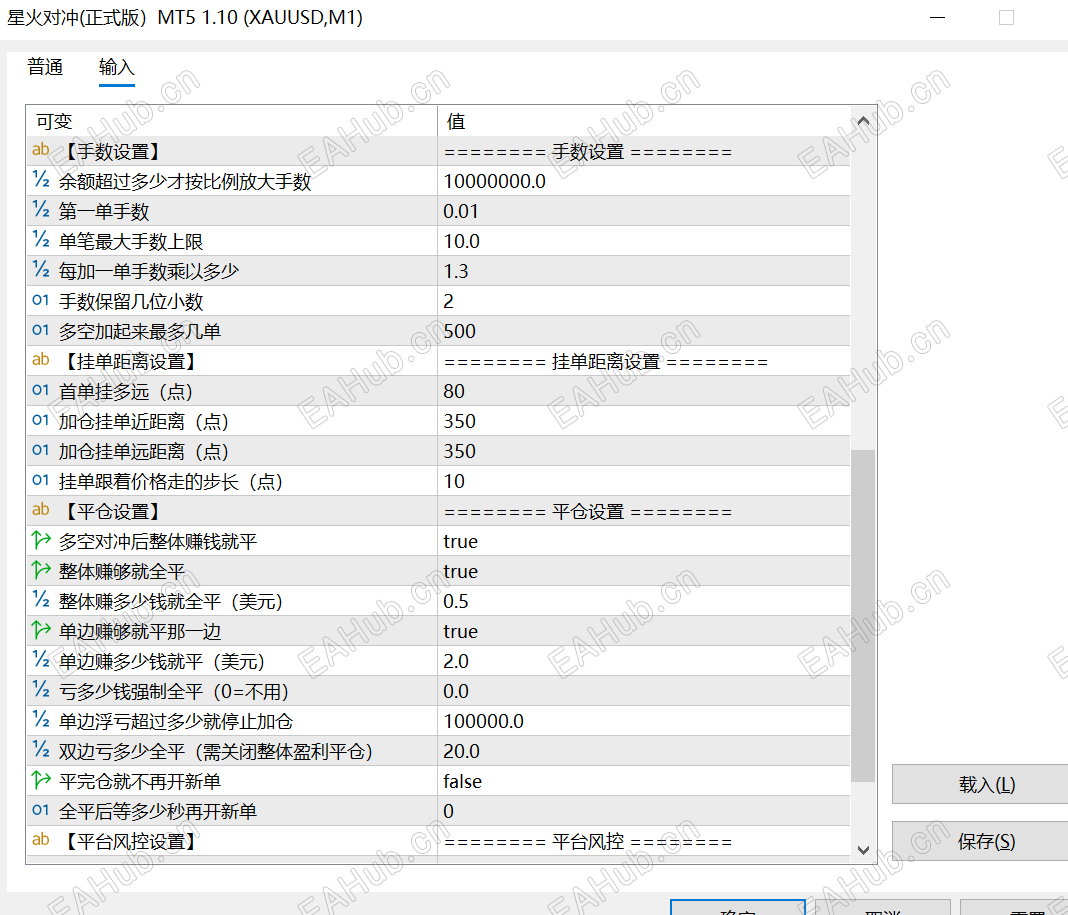Click the 01 icon for 加仓挂单远距离
The height and width of the screenshot is (915, 1068).
pyautogui.click(x=41, y=450)
